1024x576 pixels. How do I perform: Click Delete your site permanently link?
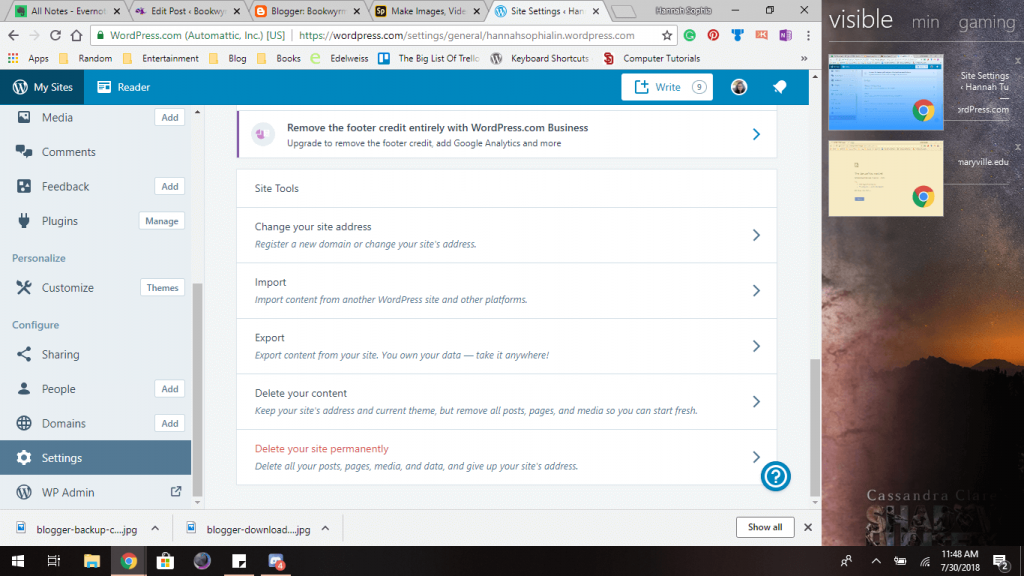[x=322, y=449]
